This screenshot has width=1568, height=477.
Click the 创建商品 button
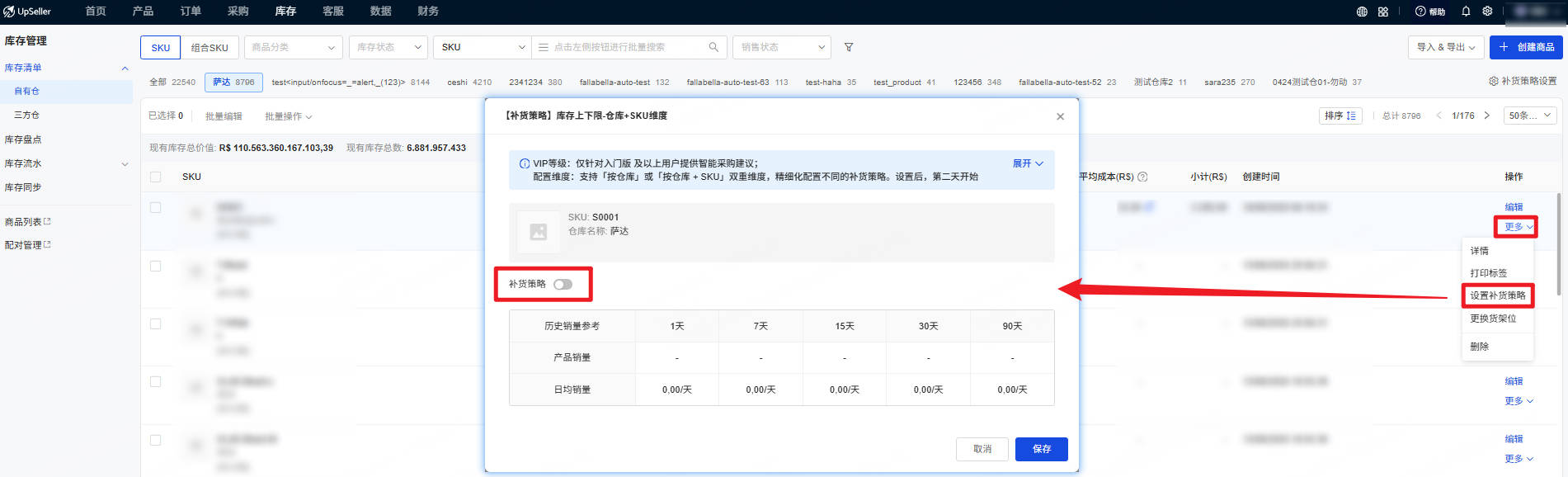[1526, 47]
